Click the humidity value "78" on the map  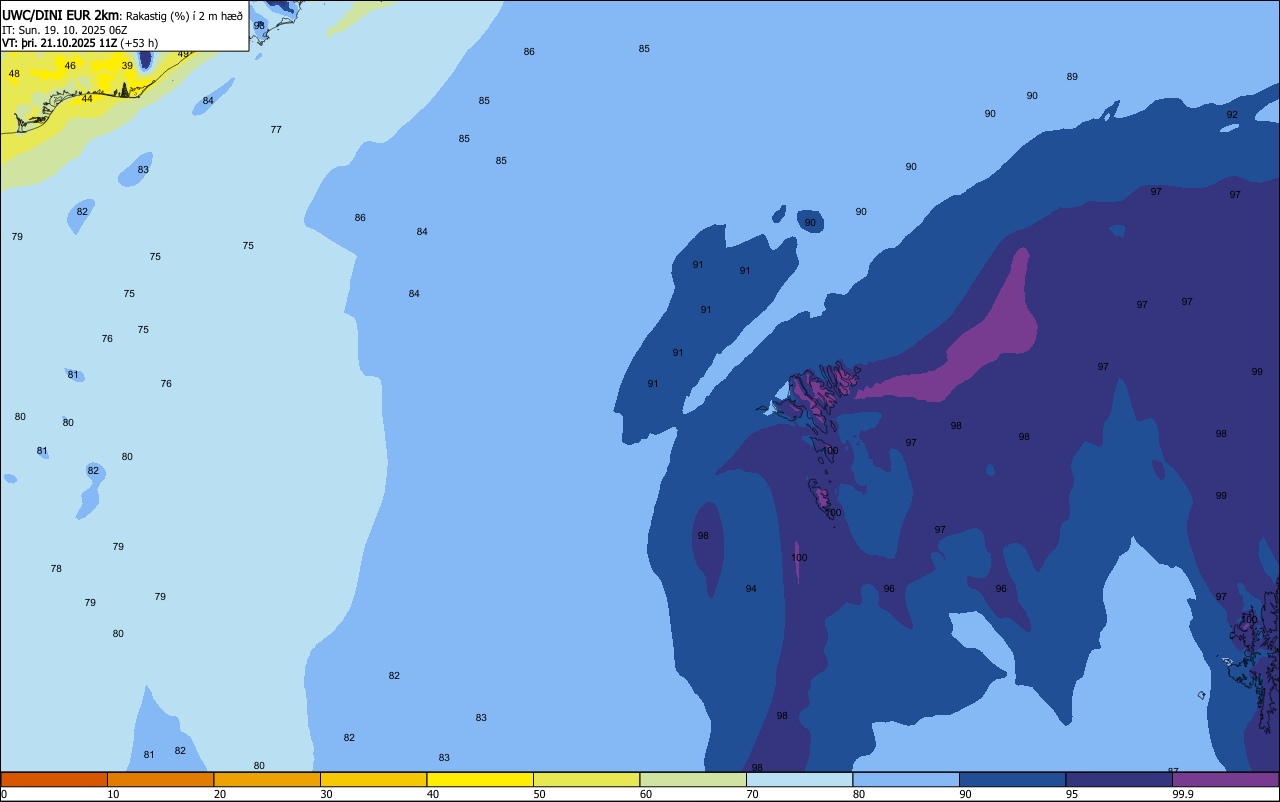(56, 569)
